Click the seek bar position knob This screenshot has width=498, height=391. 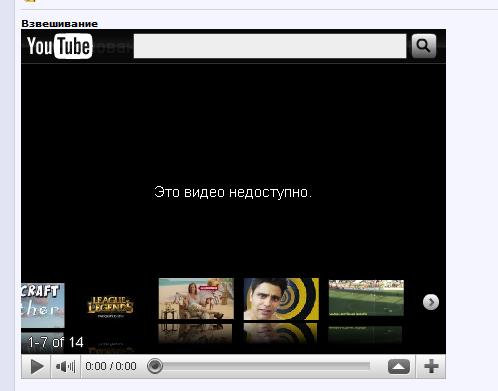pyautogui.click(x=155, y=366)
